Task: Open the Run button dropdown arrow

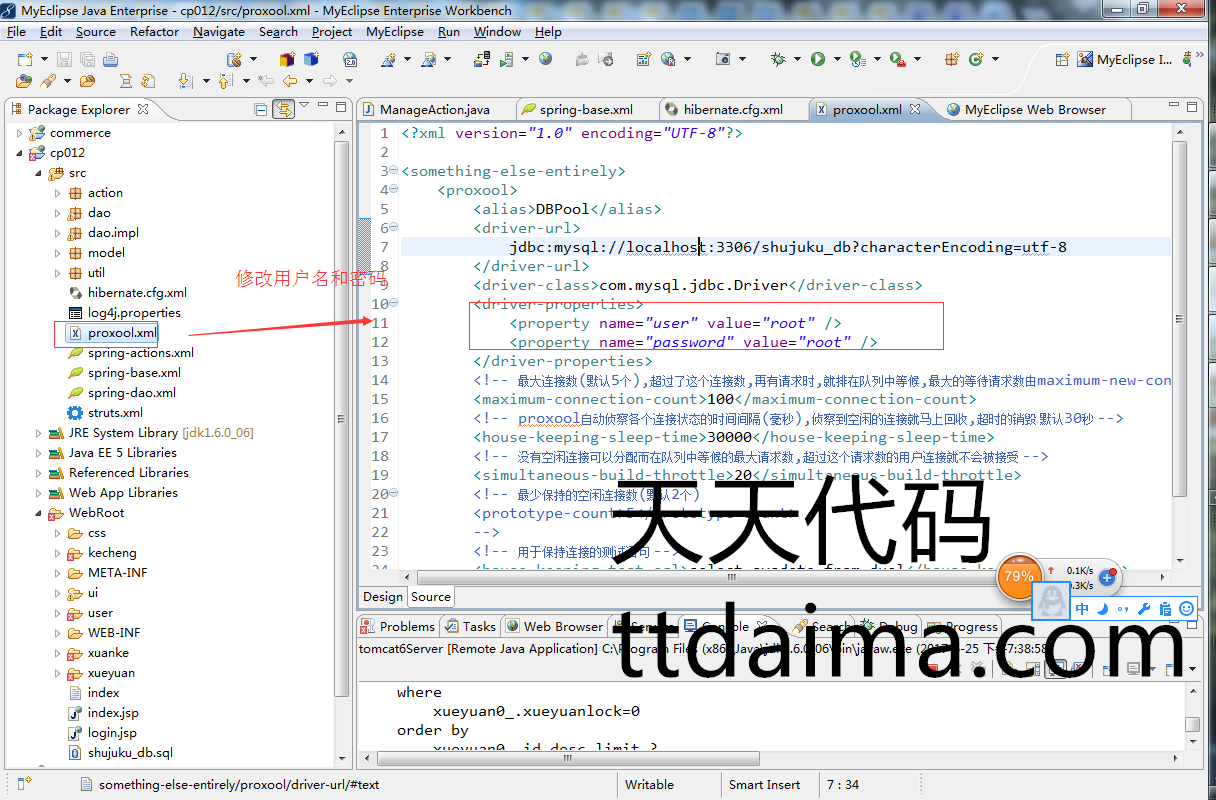Action: [x=835, y=60]
